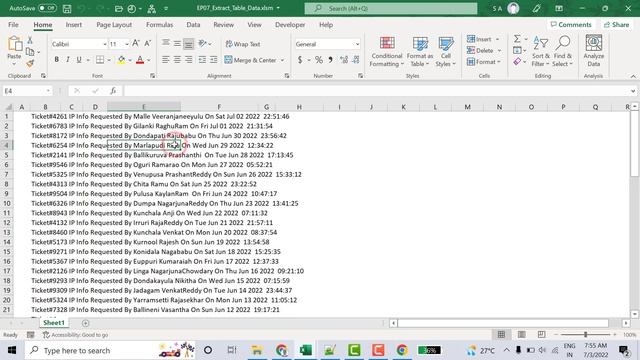Switch to Page Break Preview icon

click(x=541, y=335)
